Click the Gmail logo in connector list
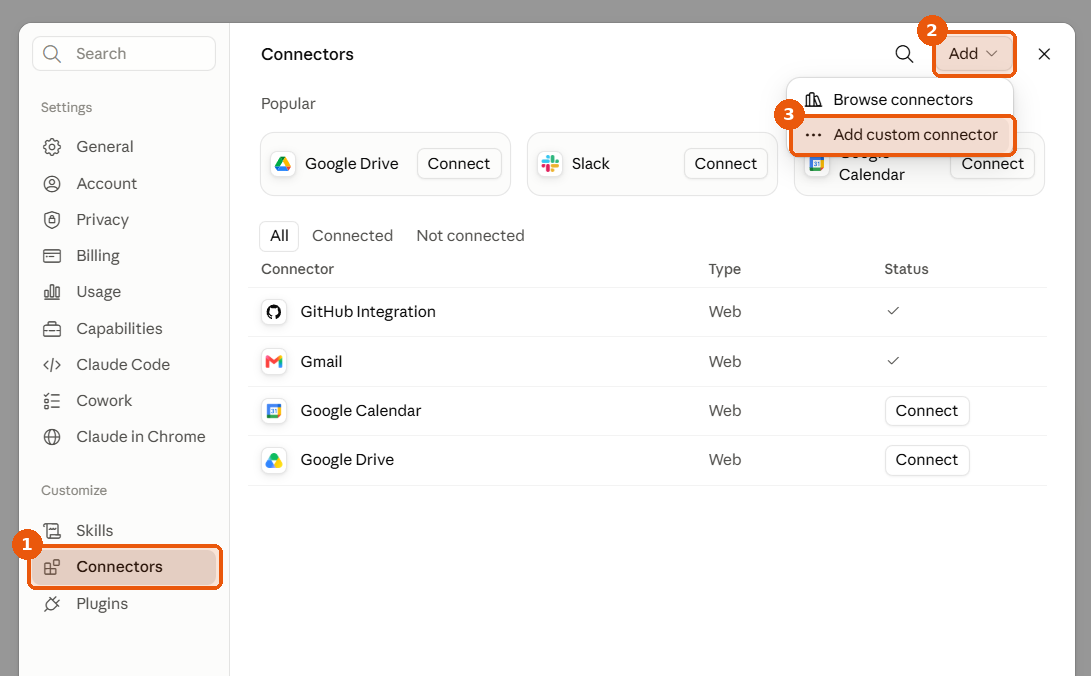The width and height of the screenshot is (1091, 676). [274, 362]
